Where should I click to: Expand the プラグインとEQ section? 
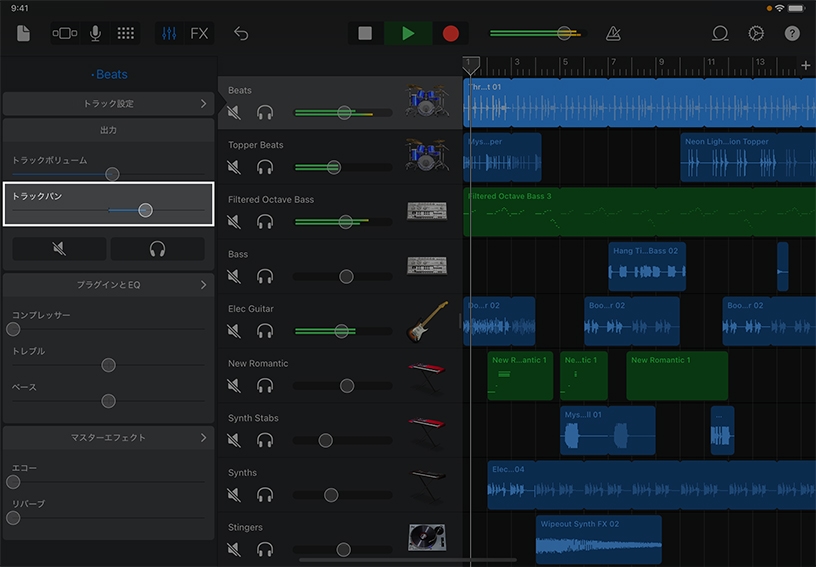[x=108, y=285]
